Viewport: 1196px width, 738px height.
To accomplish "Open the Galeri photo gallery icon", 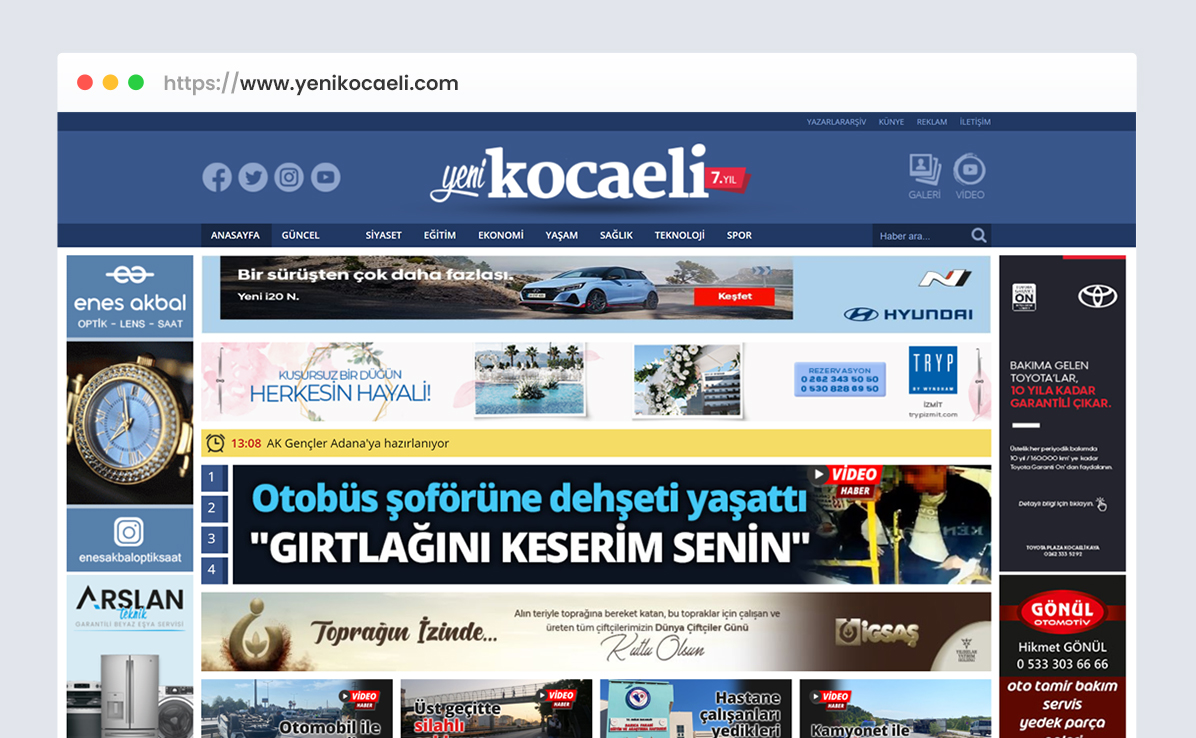I will (x=924, y=176).
